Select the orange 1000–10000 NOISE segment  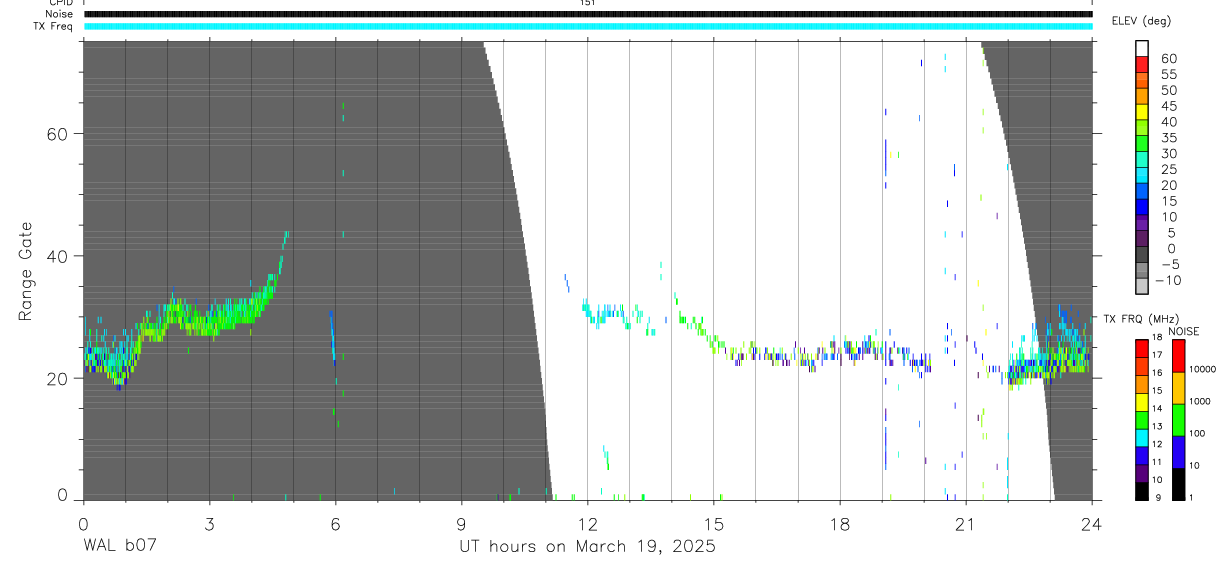(x=1178, y=388)
